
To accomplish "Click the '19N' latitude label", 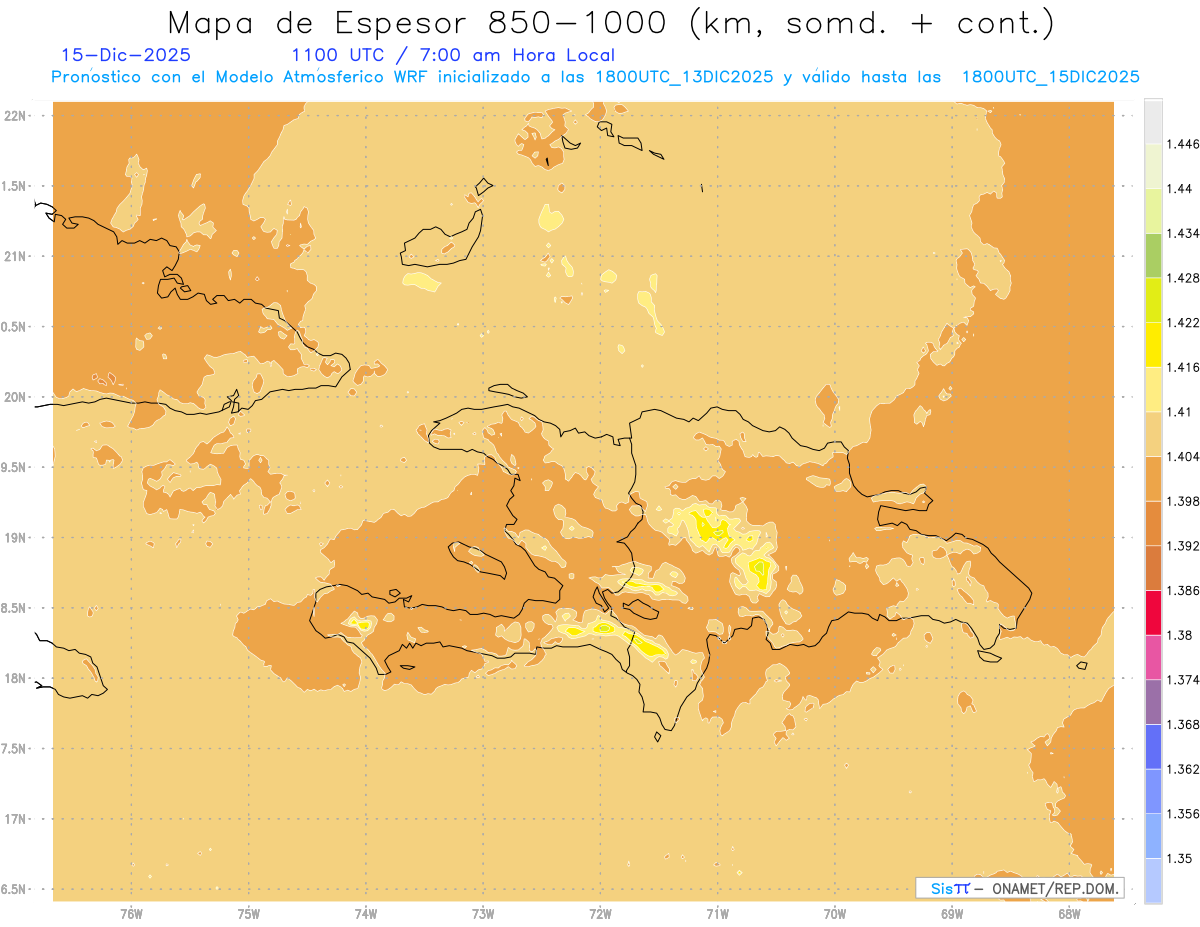I will (17, 537).
